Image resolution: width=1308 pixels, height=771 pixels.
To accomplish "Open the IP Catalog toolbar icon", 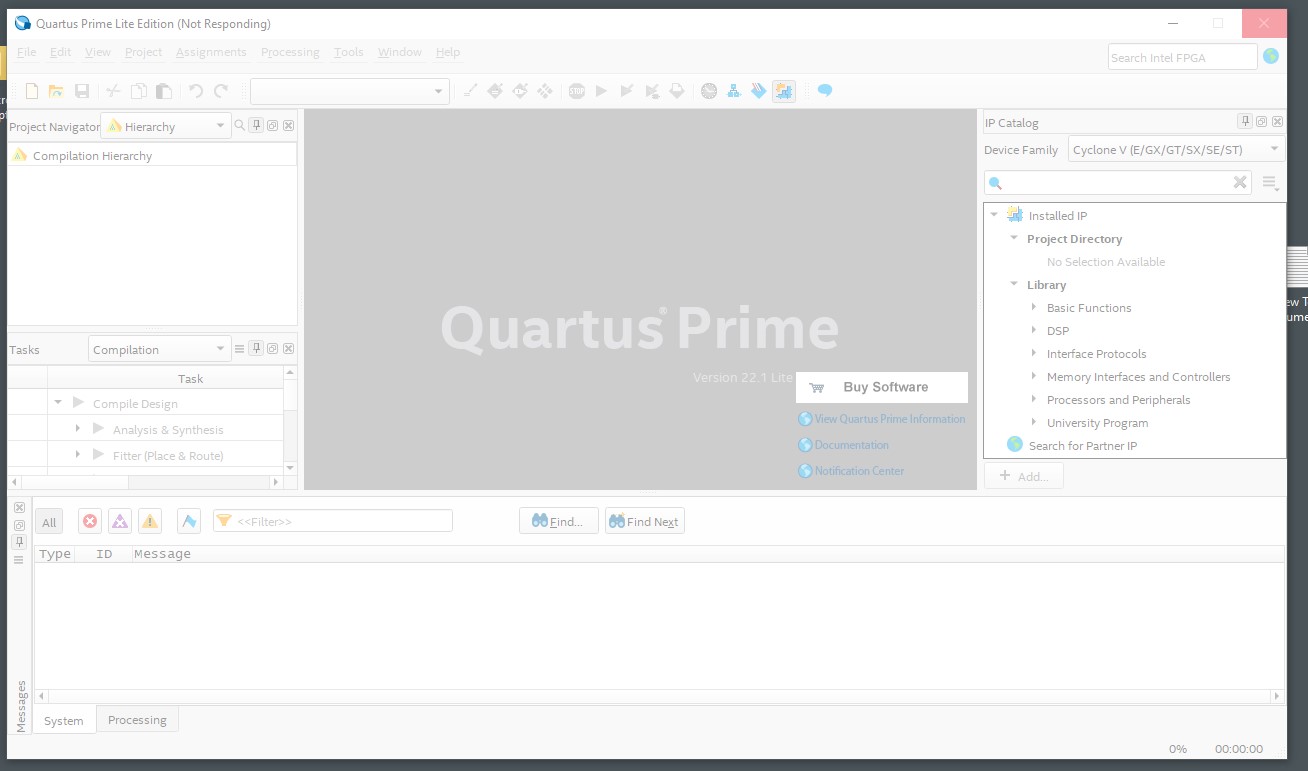I will [784, 90].
